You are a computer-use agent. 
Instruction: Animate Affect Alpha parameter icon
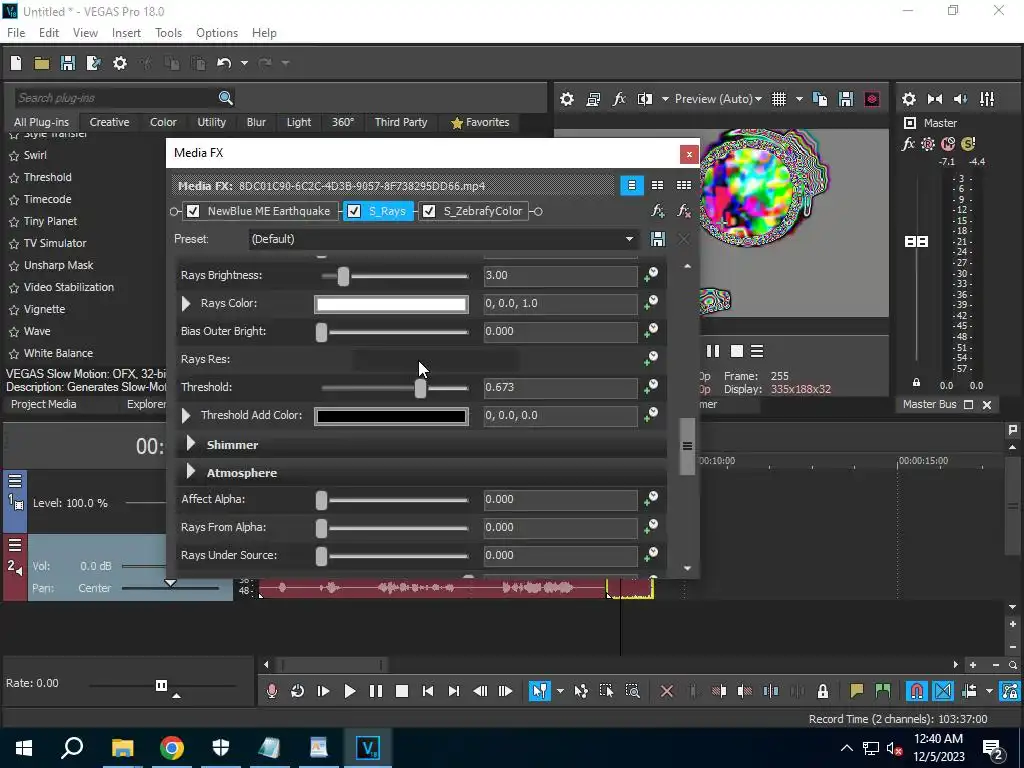[x=651, y=499]
